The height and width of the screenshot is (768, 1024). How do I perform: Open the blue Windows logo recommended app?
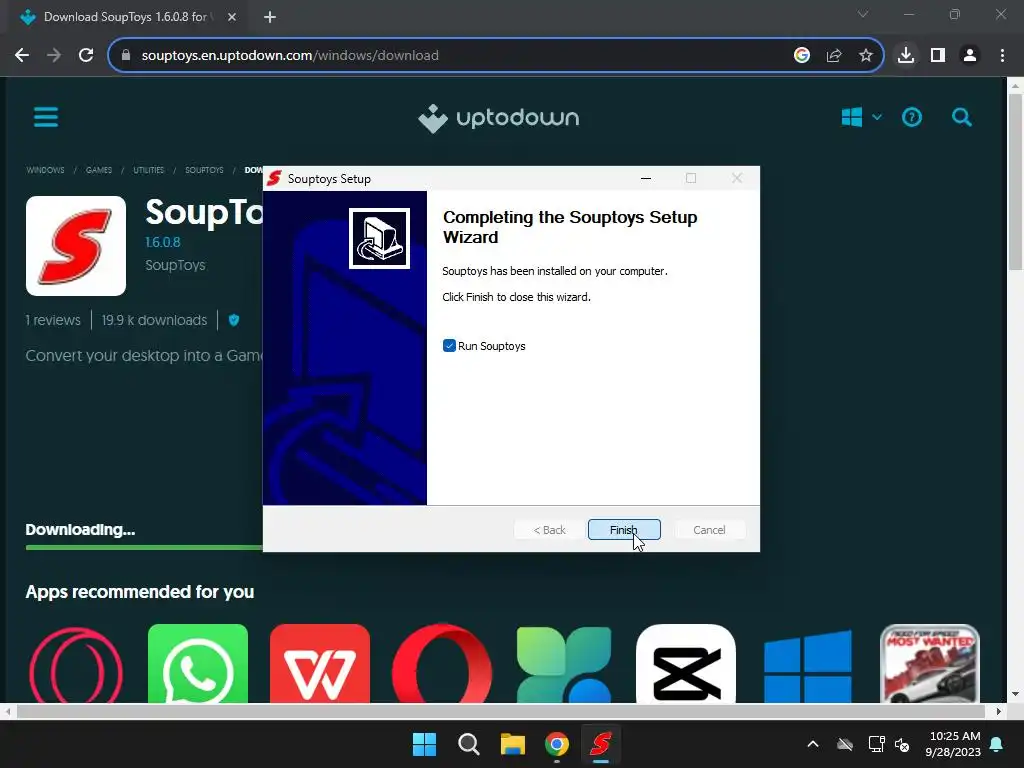coord(808,664)
